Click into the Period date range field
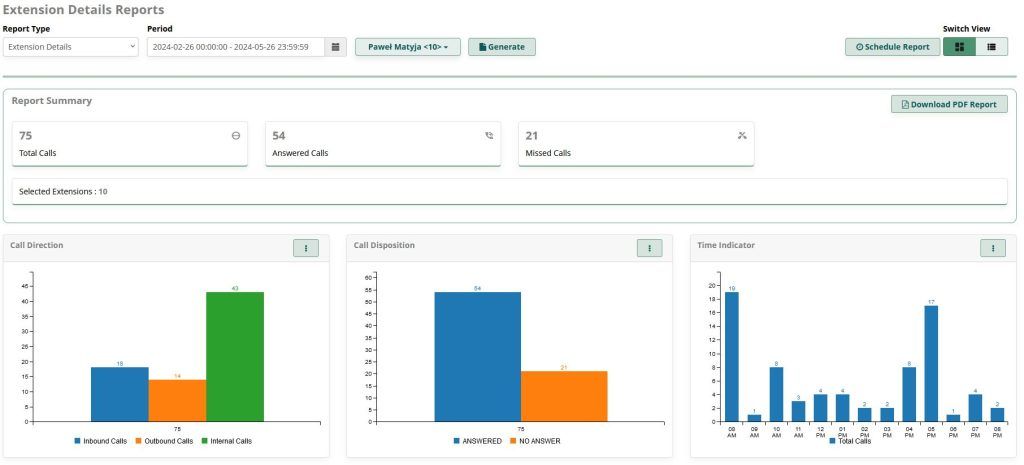This screenshot has width=1024, height=465. tap(235, 47)
